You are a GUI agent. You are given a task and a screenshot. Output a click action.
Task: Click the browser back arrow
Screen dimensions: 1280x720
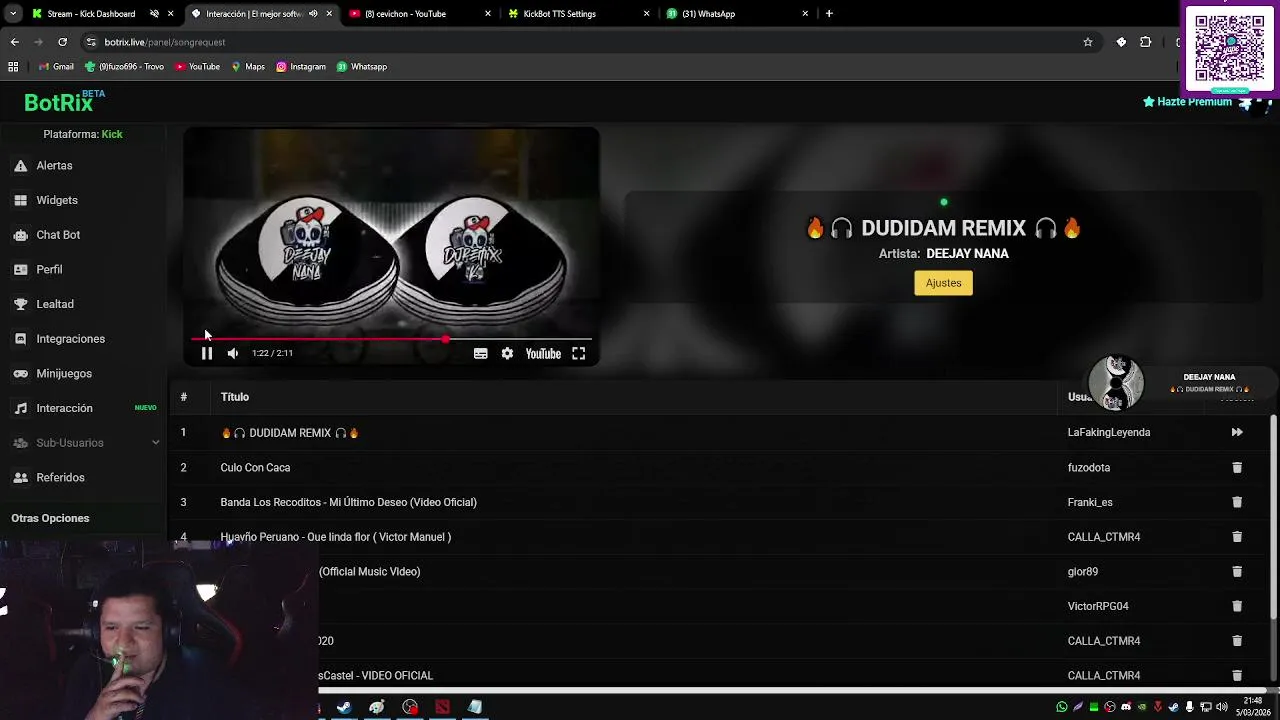[x=15, y=42]
